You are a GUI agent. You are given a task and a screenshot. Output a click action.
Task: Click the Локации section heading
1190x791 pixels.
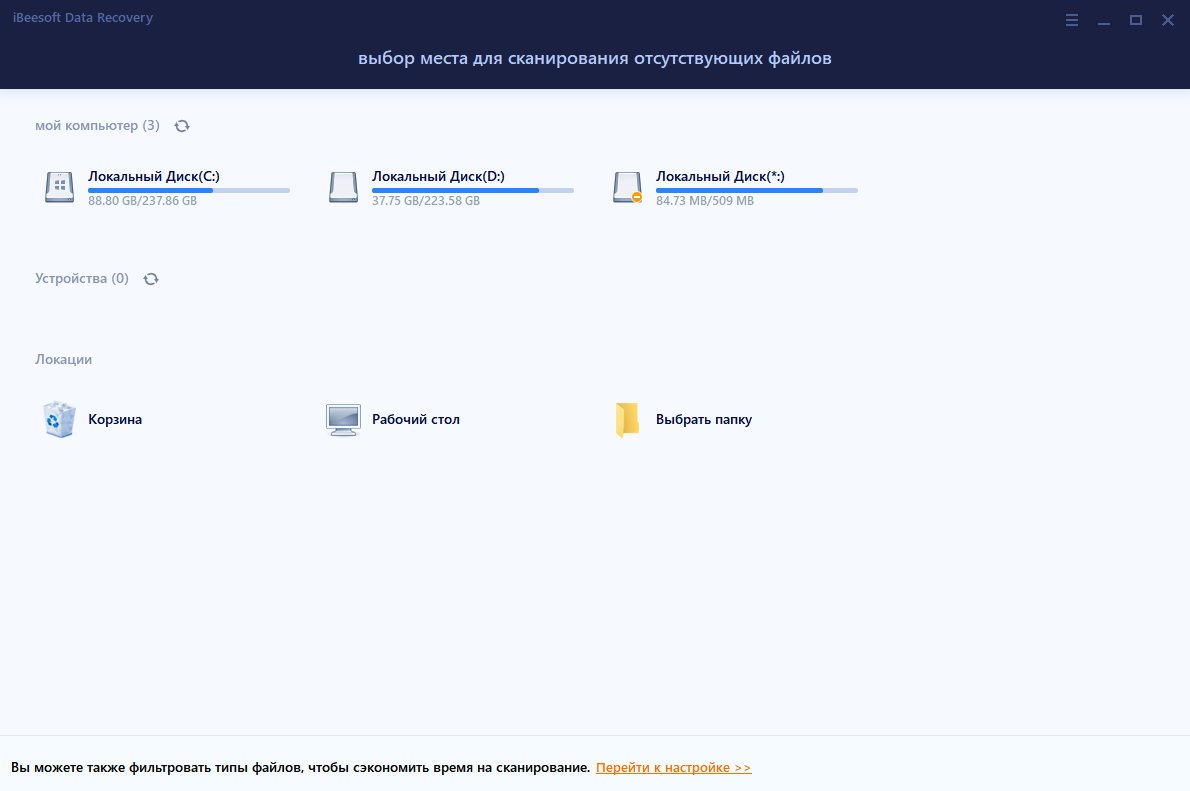[x=64, y=359]
